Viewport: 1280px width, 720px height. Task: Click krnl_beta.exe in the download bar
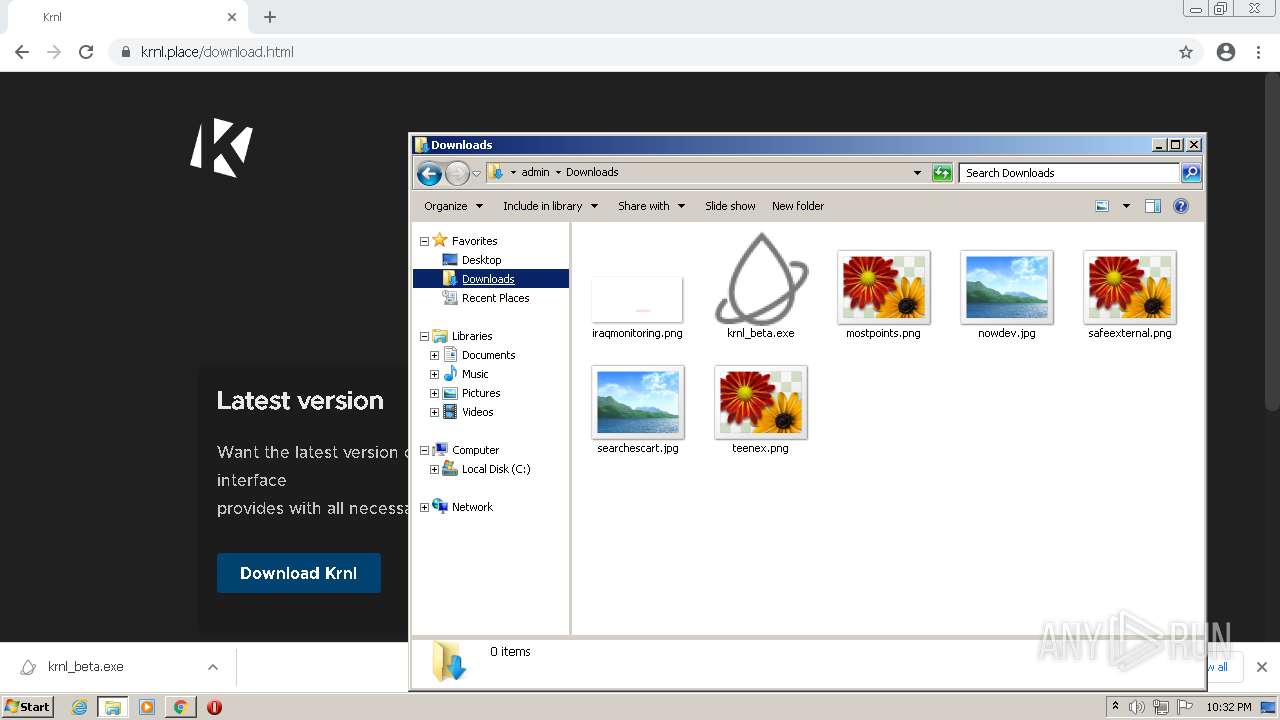click(86, 667)
